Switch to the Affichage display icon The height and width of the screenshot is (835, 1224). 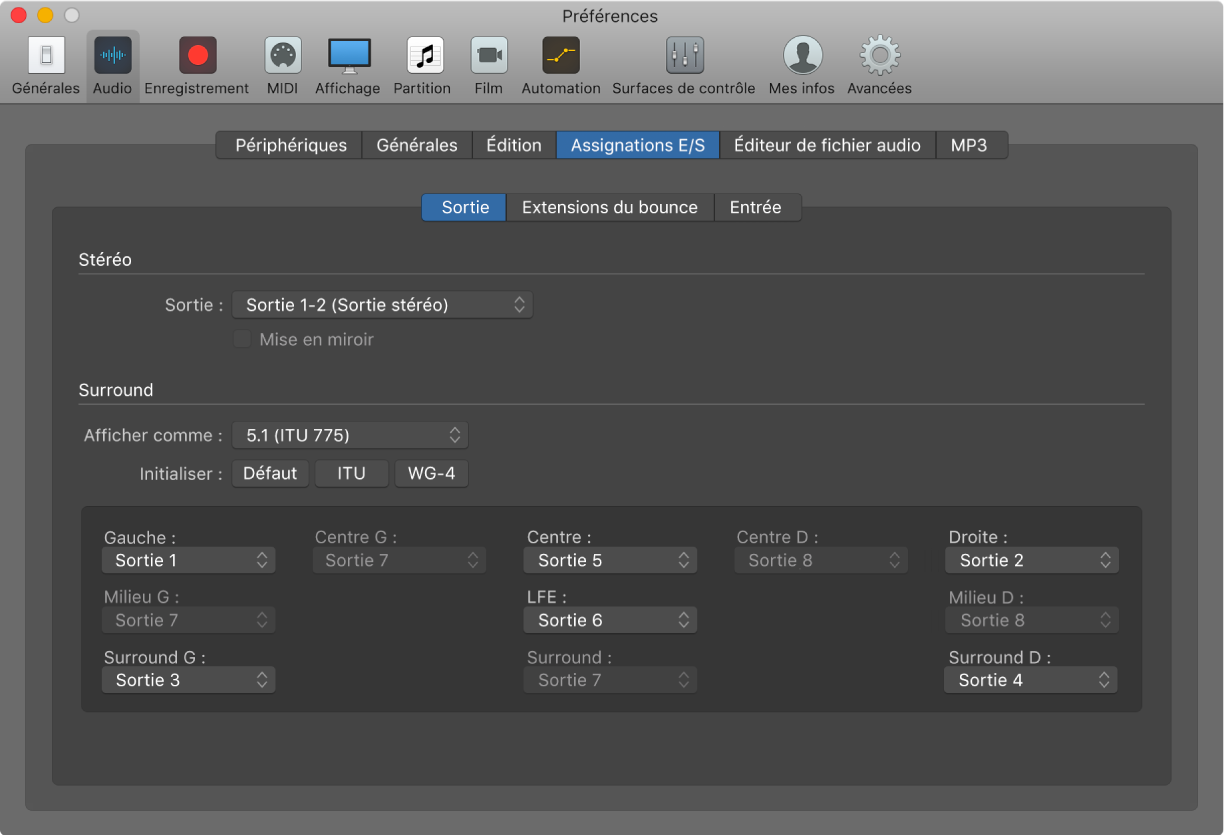click(x=348, y=55)
